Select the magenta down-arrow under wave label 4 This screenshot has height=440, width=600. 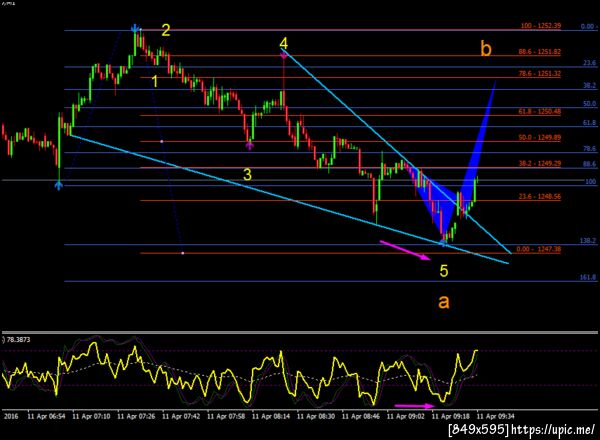(284, 56)
